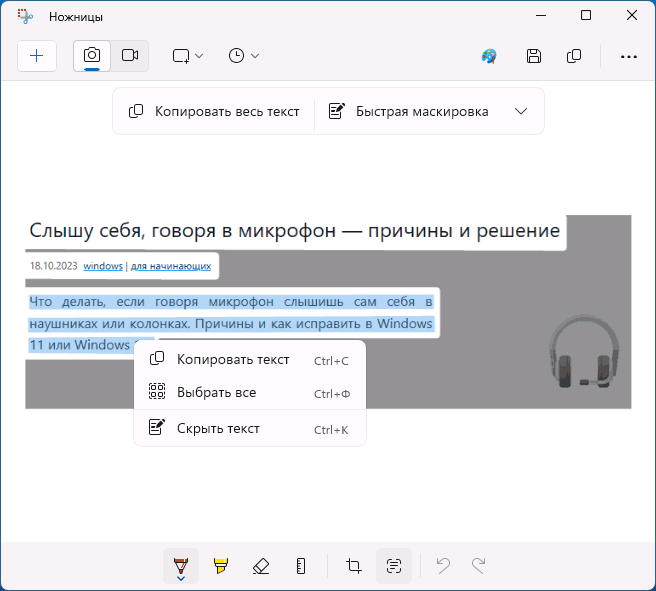Click the Snipping Tool app icon in title bar
The height and width of the screenshot is (591, 656).
25,16
